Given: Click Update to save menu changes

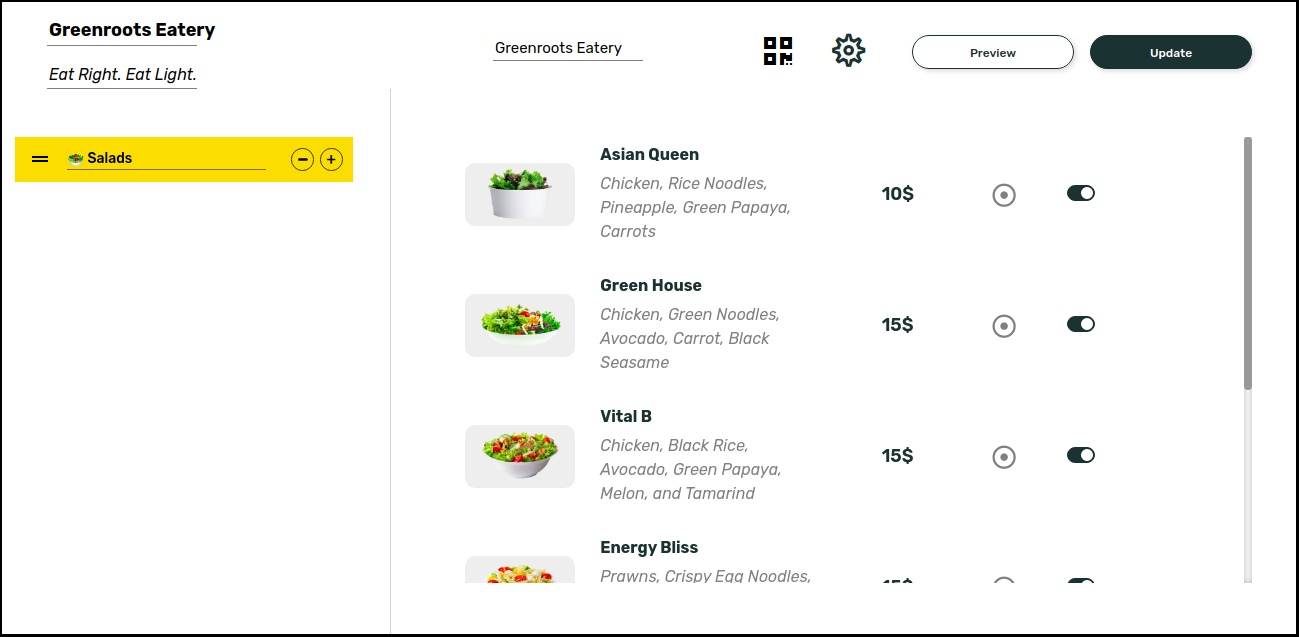Looking at the screenshot, I should pyautogui.click(x=1170, y=52).
